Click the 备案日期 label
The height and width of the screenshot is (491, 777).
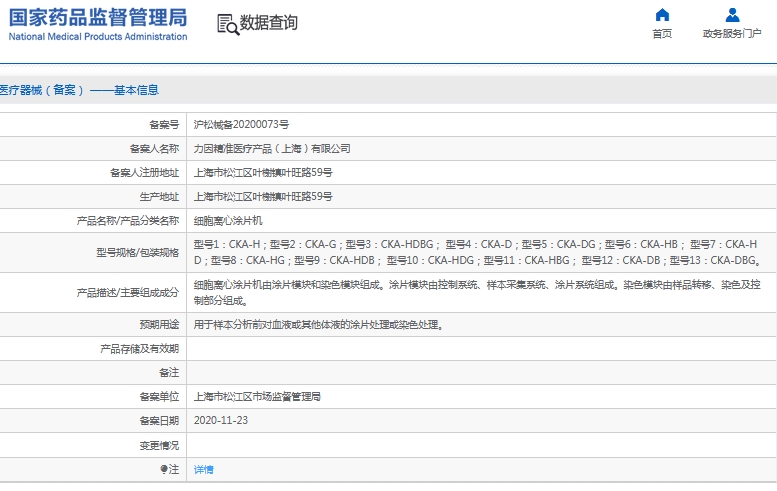(x=159, y=420)
